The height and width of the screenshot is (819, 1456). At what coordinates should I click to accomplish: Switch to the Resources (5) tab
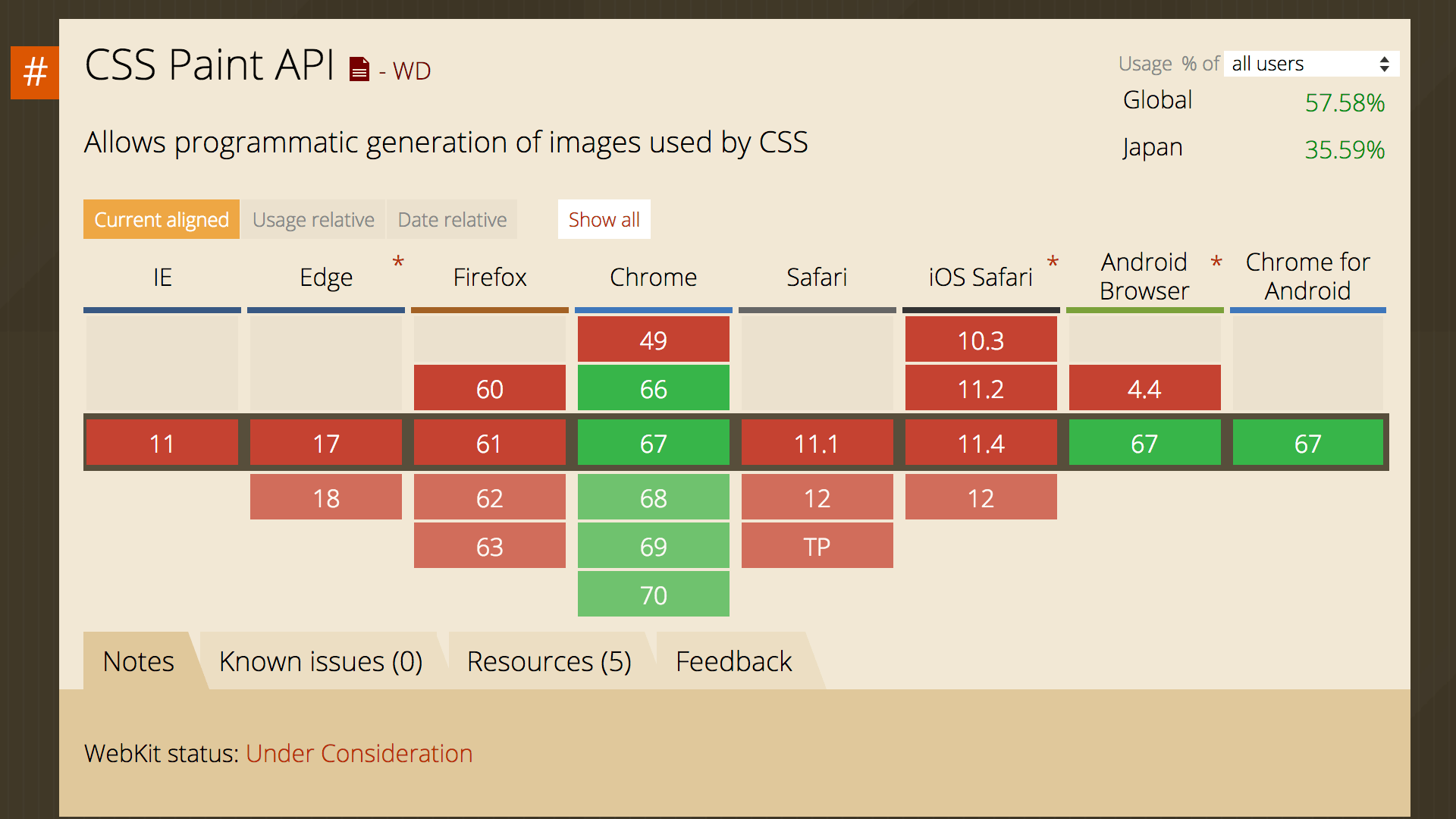[x=549, y=661]
